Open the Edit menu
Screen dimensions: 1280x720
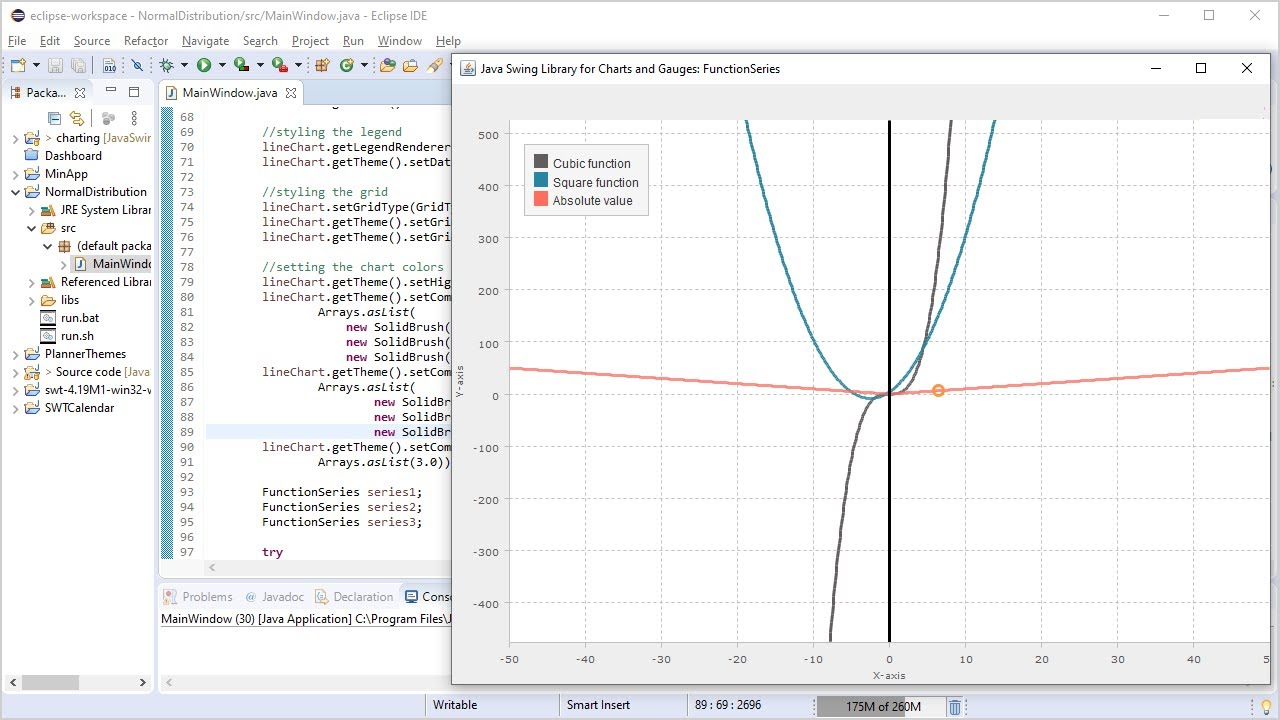[50, 41]
